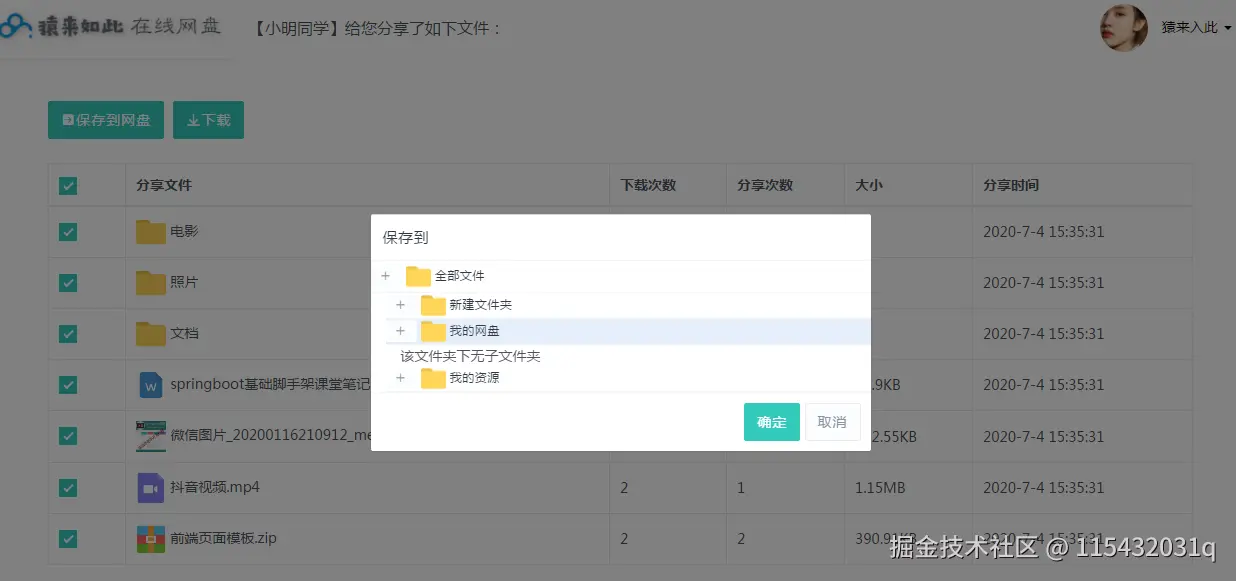The image size is (1236, 581).
Task: Expand the 新建文件夹 tree node
Action: point(400,305)
